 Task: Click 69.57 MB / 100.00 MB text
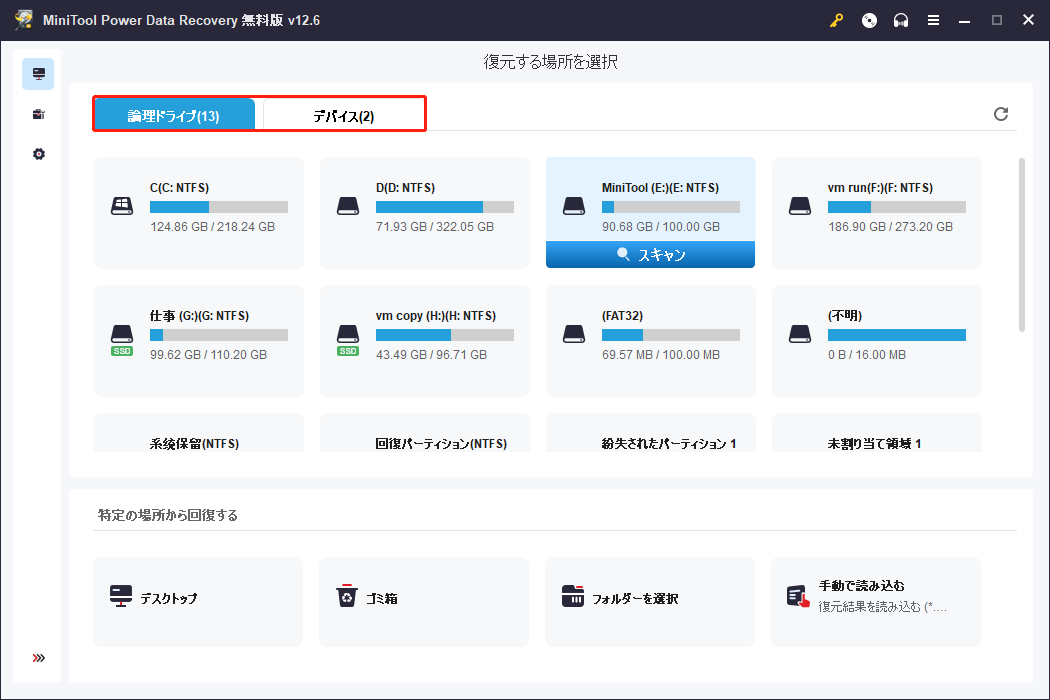pos(661,354)
